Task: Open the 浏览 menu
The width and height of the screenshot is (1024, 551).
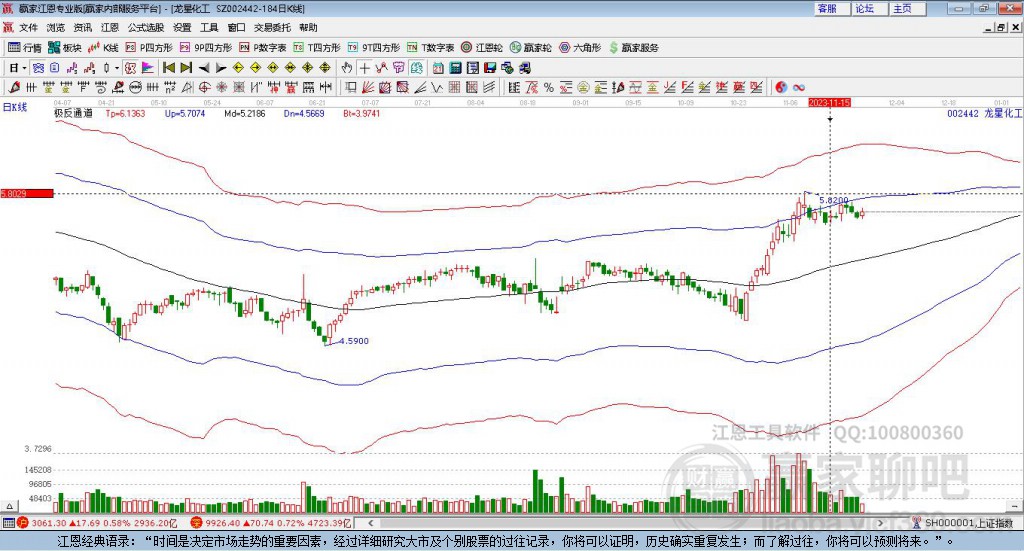Action: pyautogui.click(x=56, y=27)
